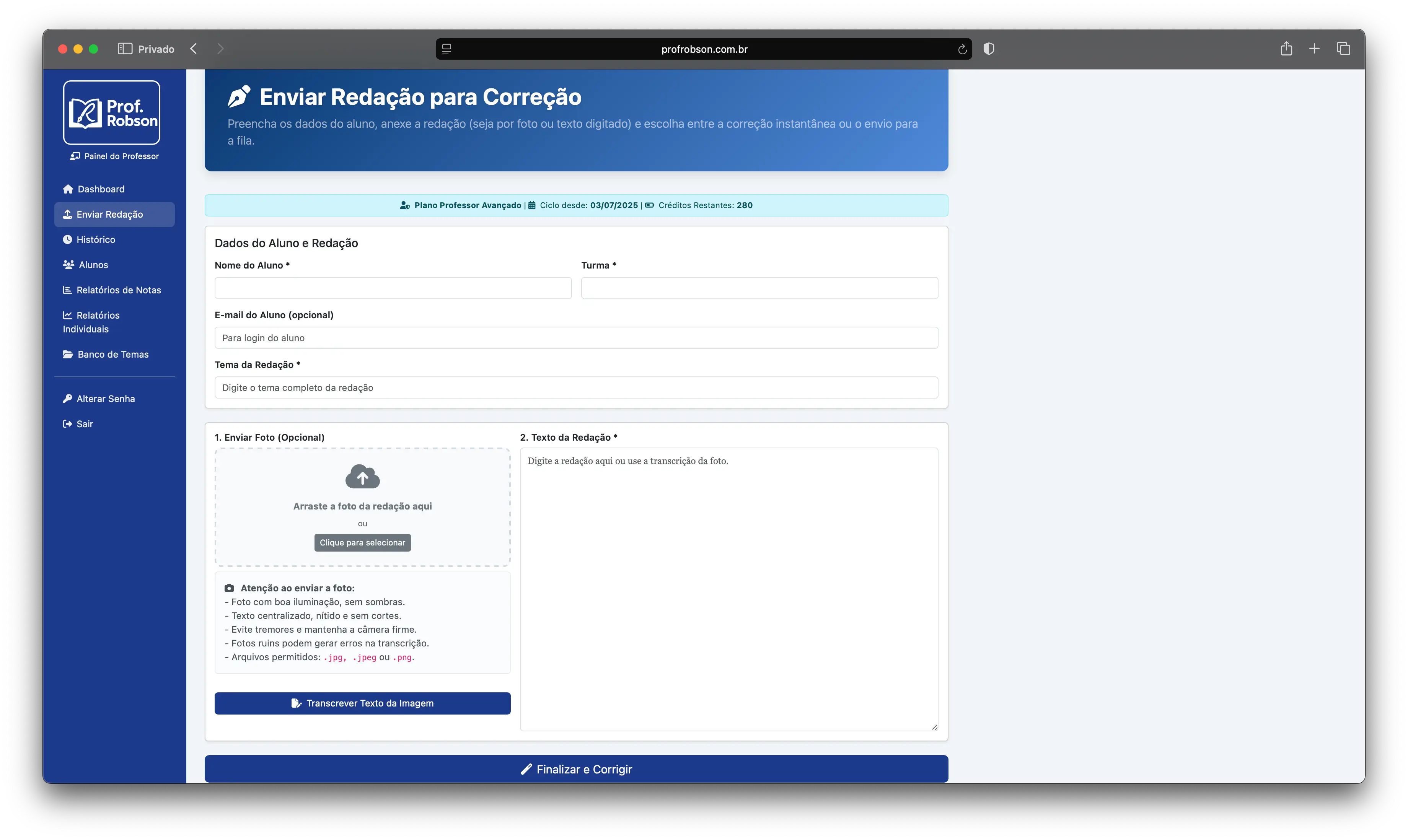Screen dimensions: 1408x840
Task: Click the logout icon next to Sair
Action: click(x=67, y=423)
